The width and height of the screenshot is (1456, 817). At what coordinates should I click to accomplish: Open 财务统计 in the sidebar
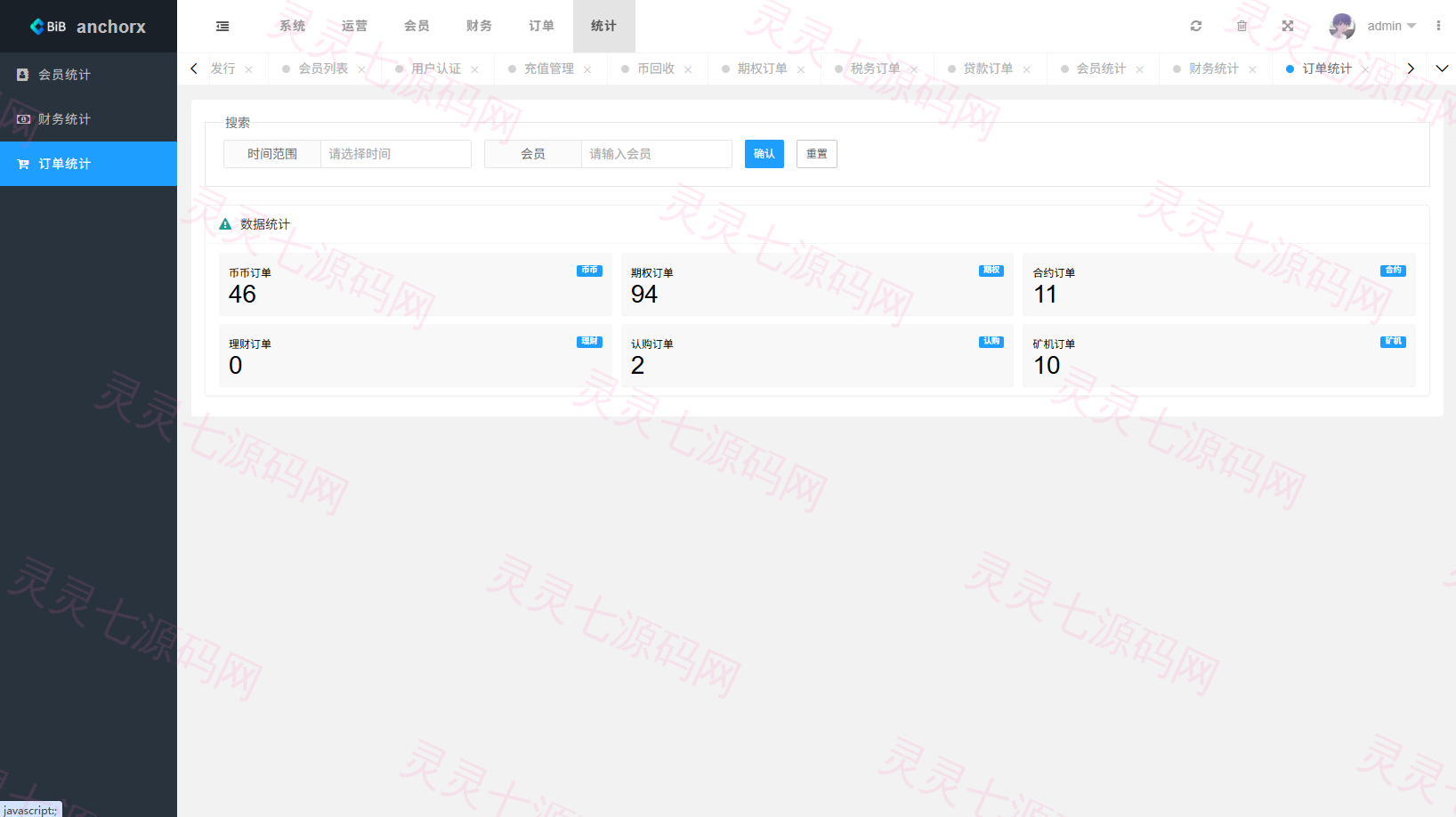coord(88,119)
